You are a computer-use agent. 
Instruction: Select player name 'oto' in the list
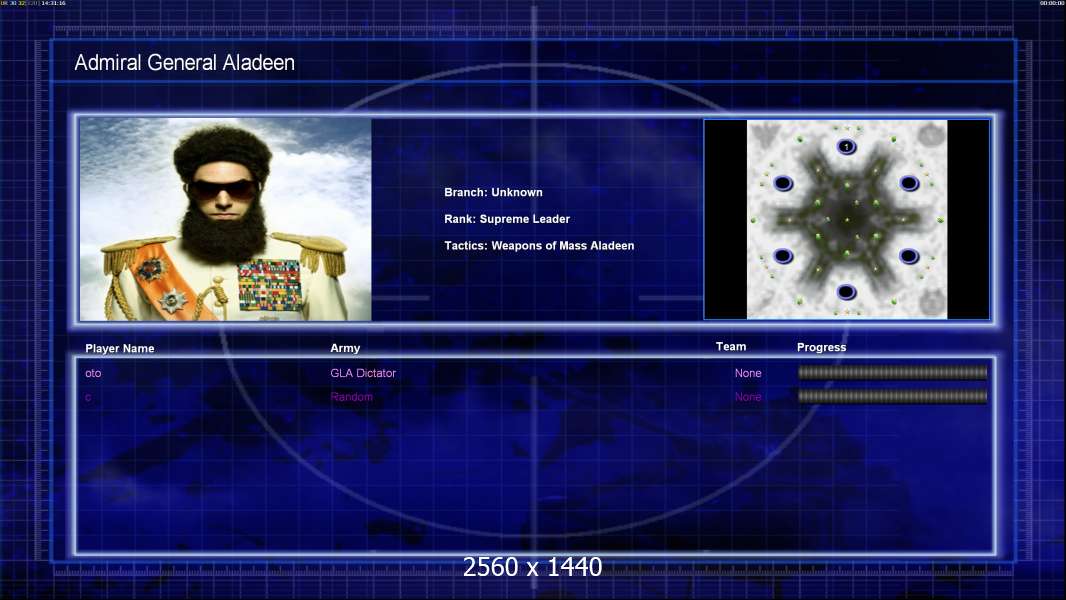[x=93, y=373]
